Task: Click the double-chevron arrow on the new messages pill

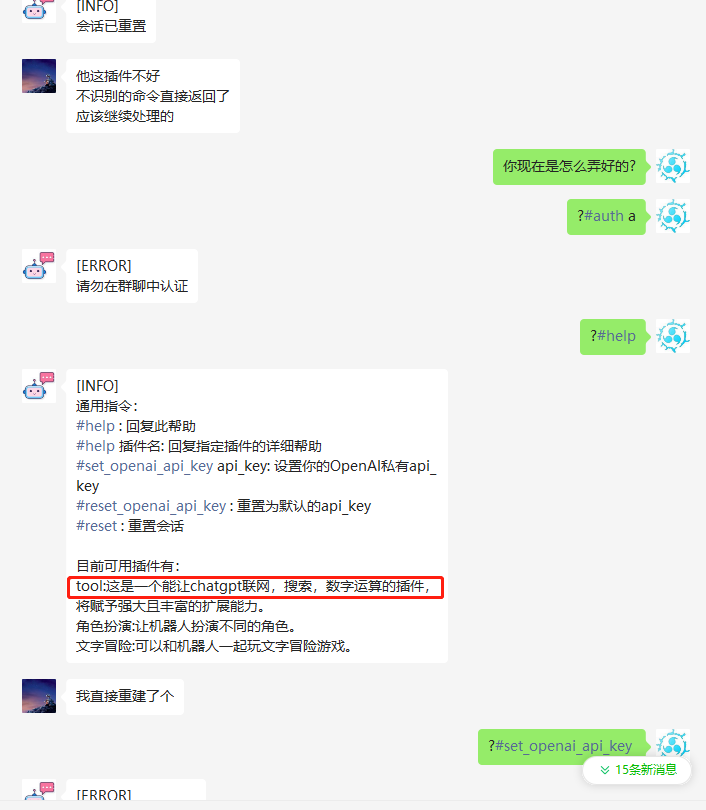Action: click(605, 770)
